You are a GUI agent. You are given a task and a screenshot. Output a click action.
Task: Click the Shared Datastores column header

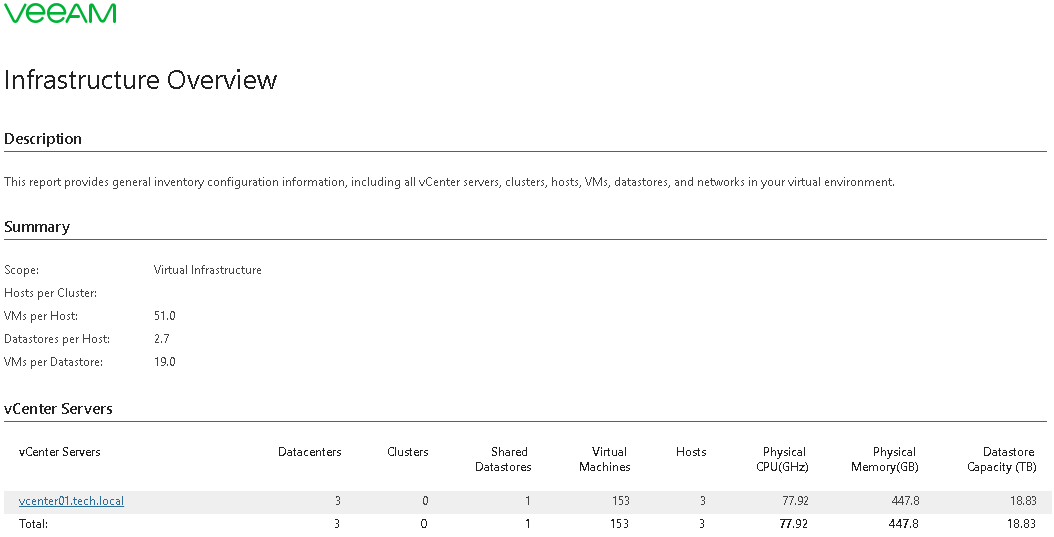(x=503, y=459)
